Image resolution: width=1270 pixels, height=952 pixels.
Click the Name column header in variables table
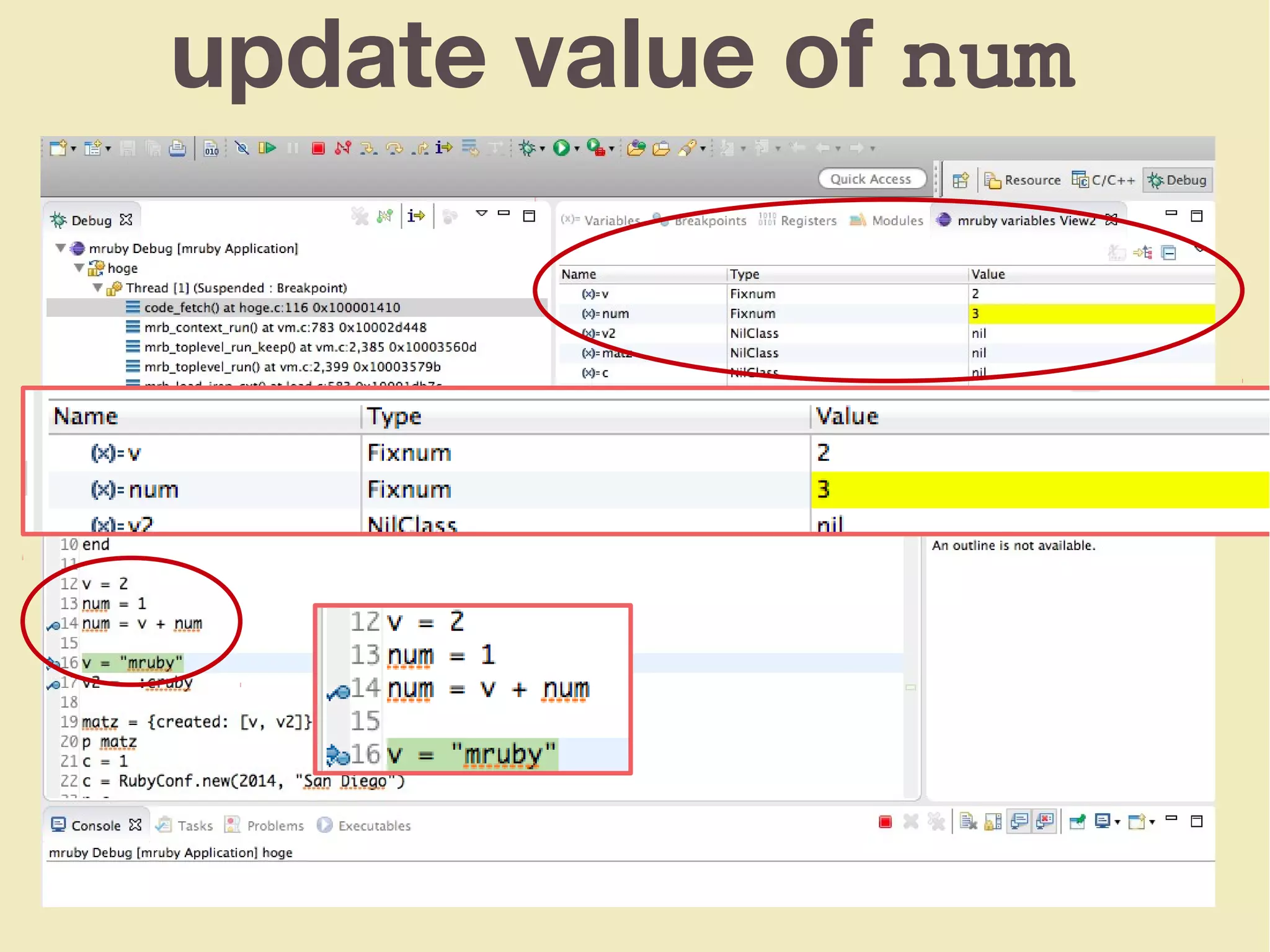point(642,274)
